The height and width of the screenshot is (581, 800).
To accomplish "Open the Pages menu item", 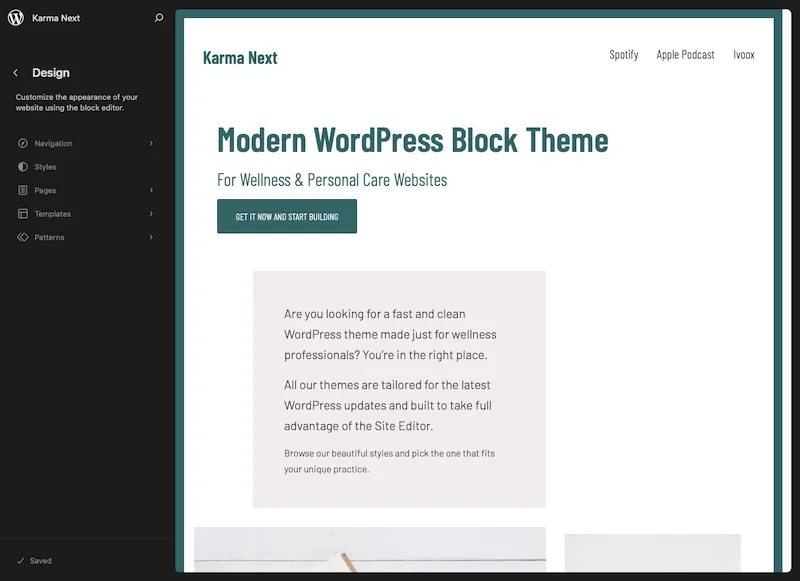I will [86, 190].
